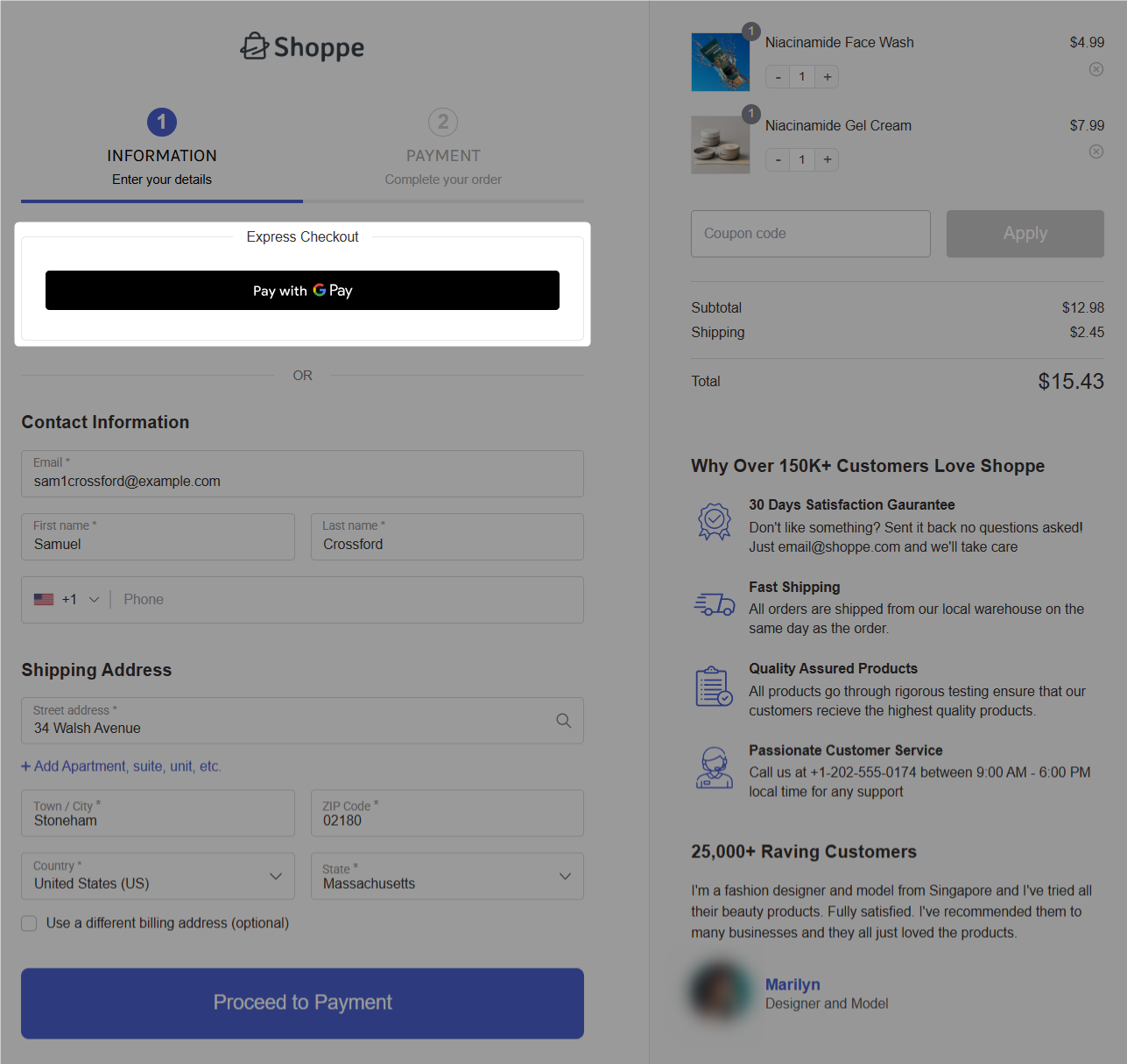Click the street address search icon

click(563, 721)
